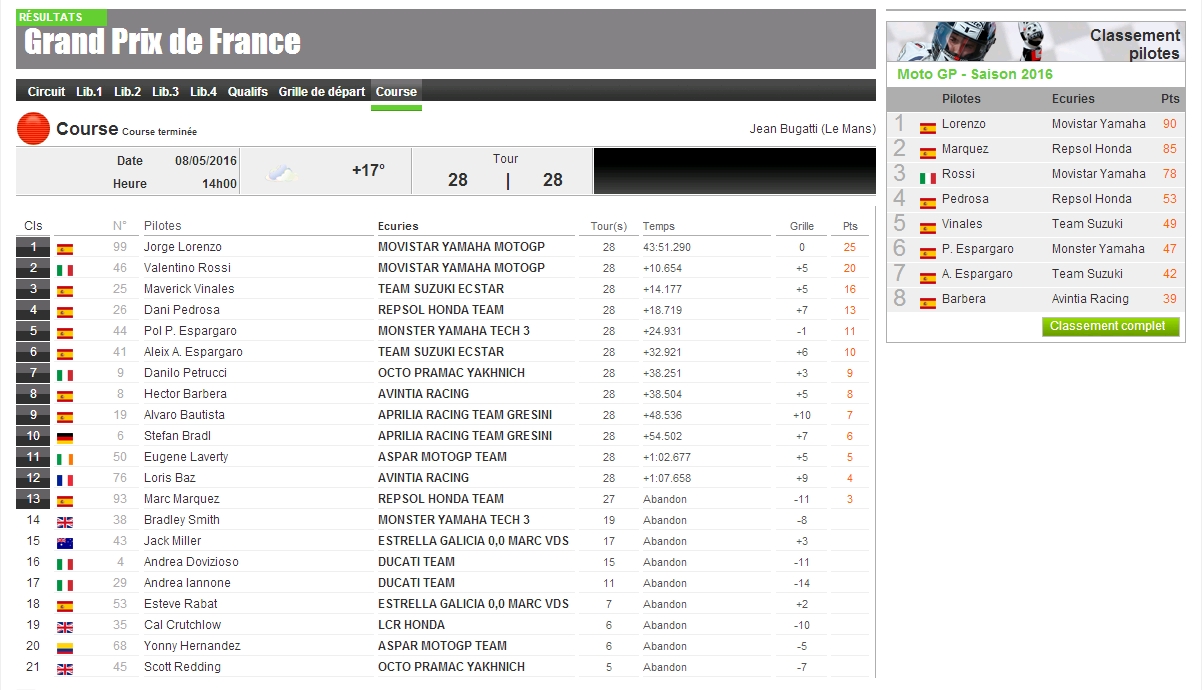
Task: Click the Monster Yamaha team in standings
Action: coord(1098,249)
